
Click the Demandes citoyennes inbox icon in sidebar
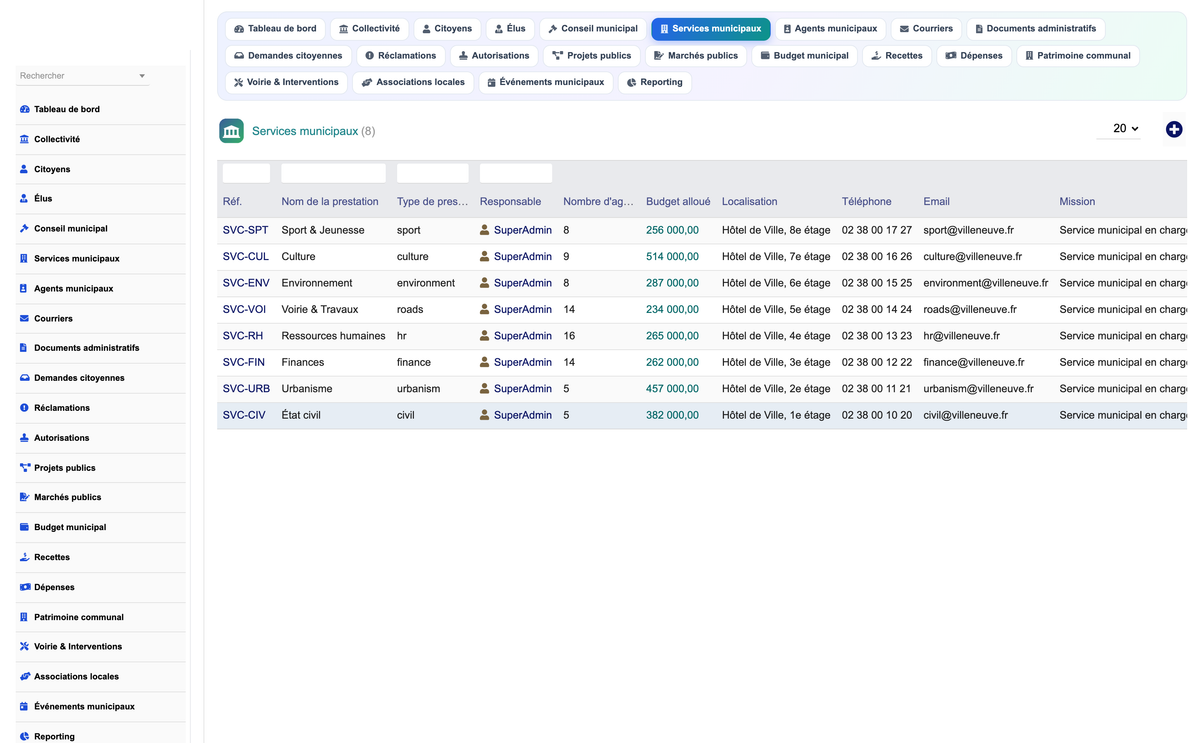(x=24, y=378)
